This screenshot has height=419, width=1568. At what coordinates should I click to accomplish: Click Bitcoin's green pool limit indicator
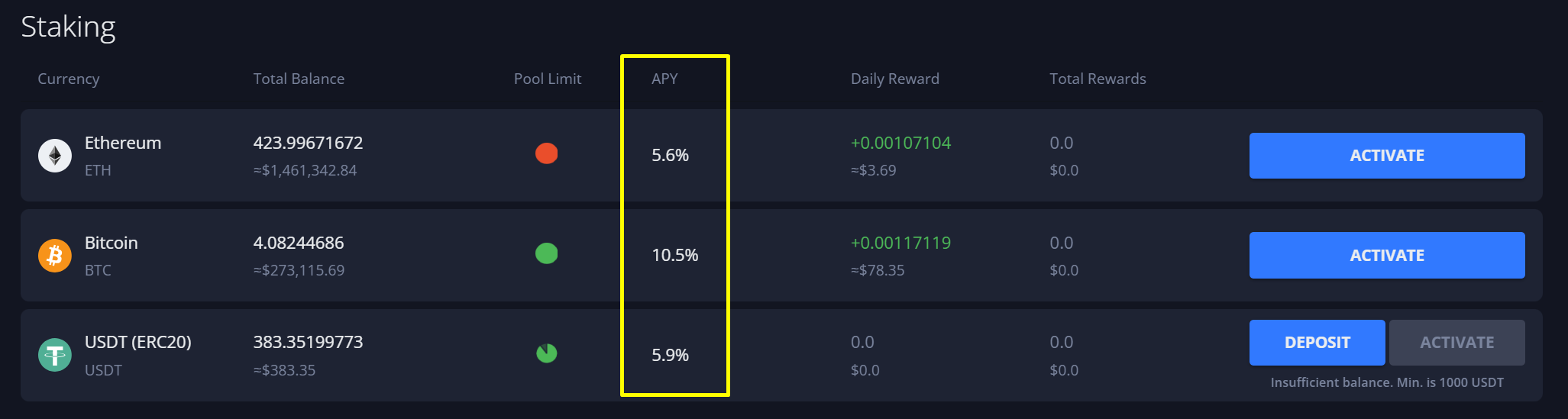point(546,253)
